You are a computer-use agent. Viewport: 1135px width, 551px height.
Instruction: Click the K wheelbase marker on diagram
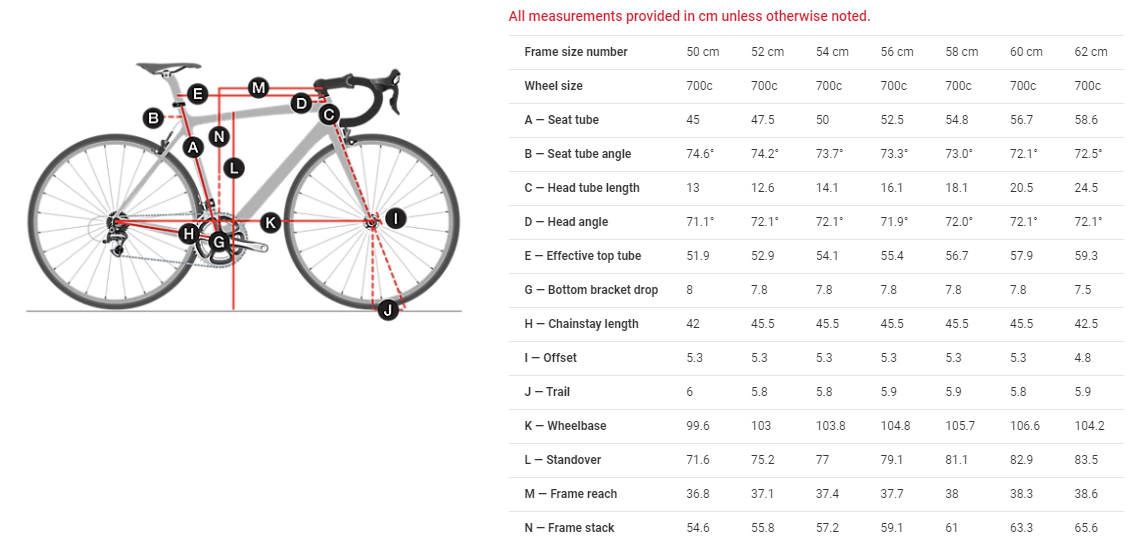click(270, 222)
